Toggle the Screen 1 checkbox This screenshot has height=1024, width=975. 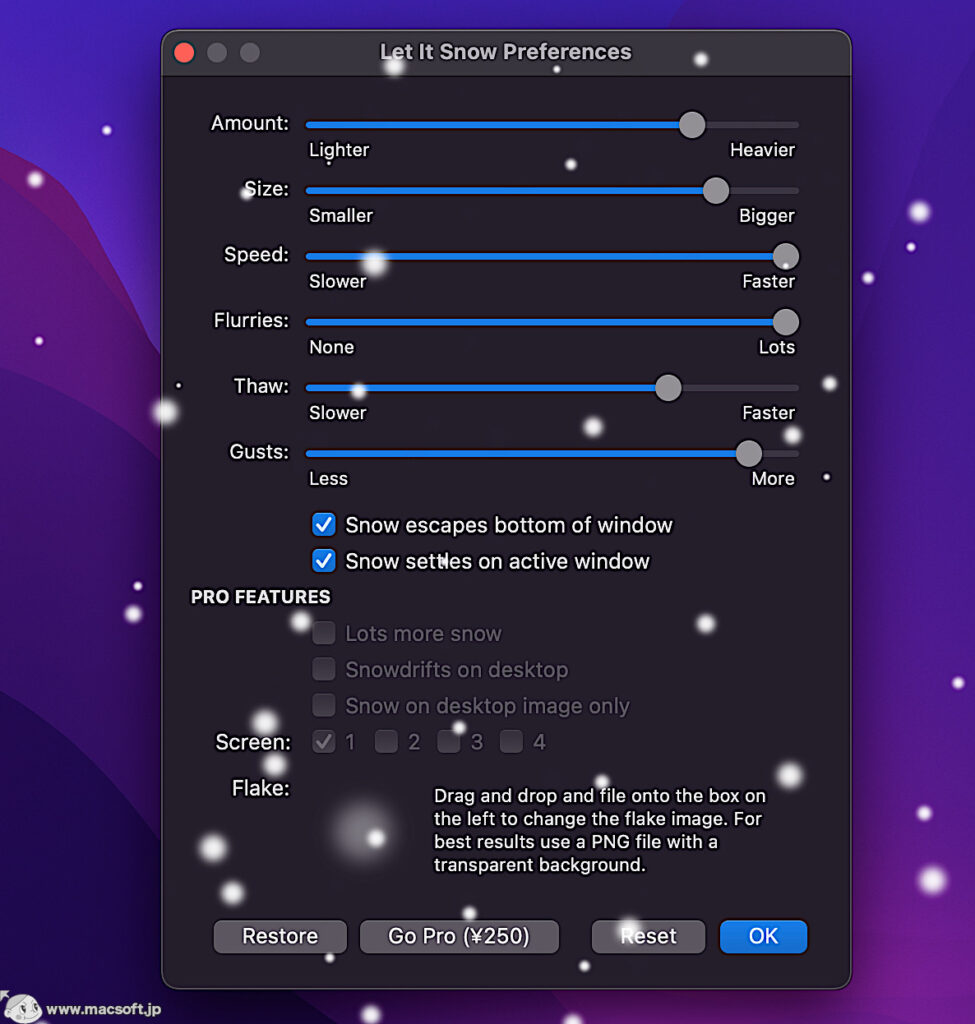point(324,742)
